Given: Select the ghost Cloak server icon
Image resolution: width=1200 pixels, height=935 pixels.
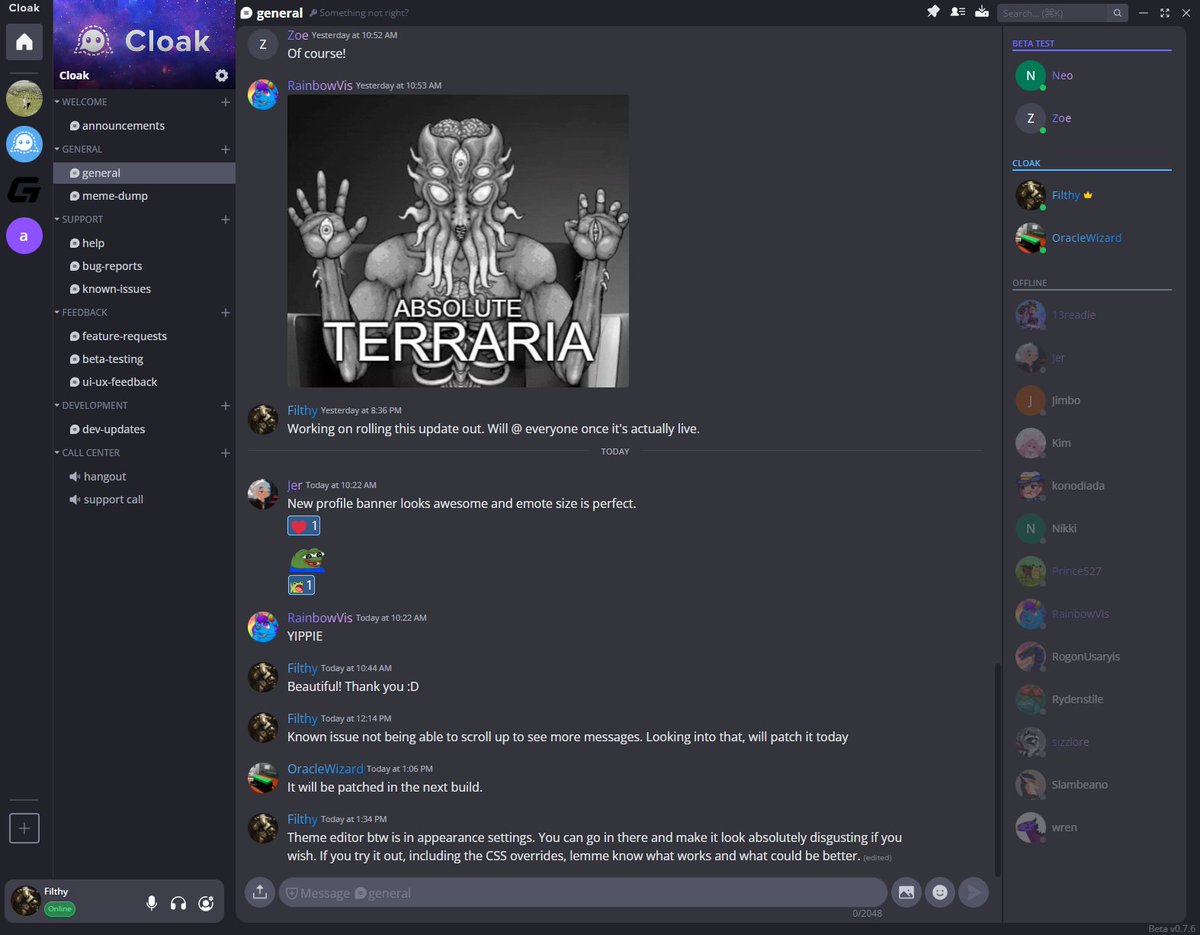Looking at the screenshot, I should point(24,144).
